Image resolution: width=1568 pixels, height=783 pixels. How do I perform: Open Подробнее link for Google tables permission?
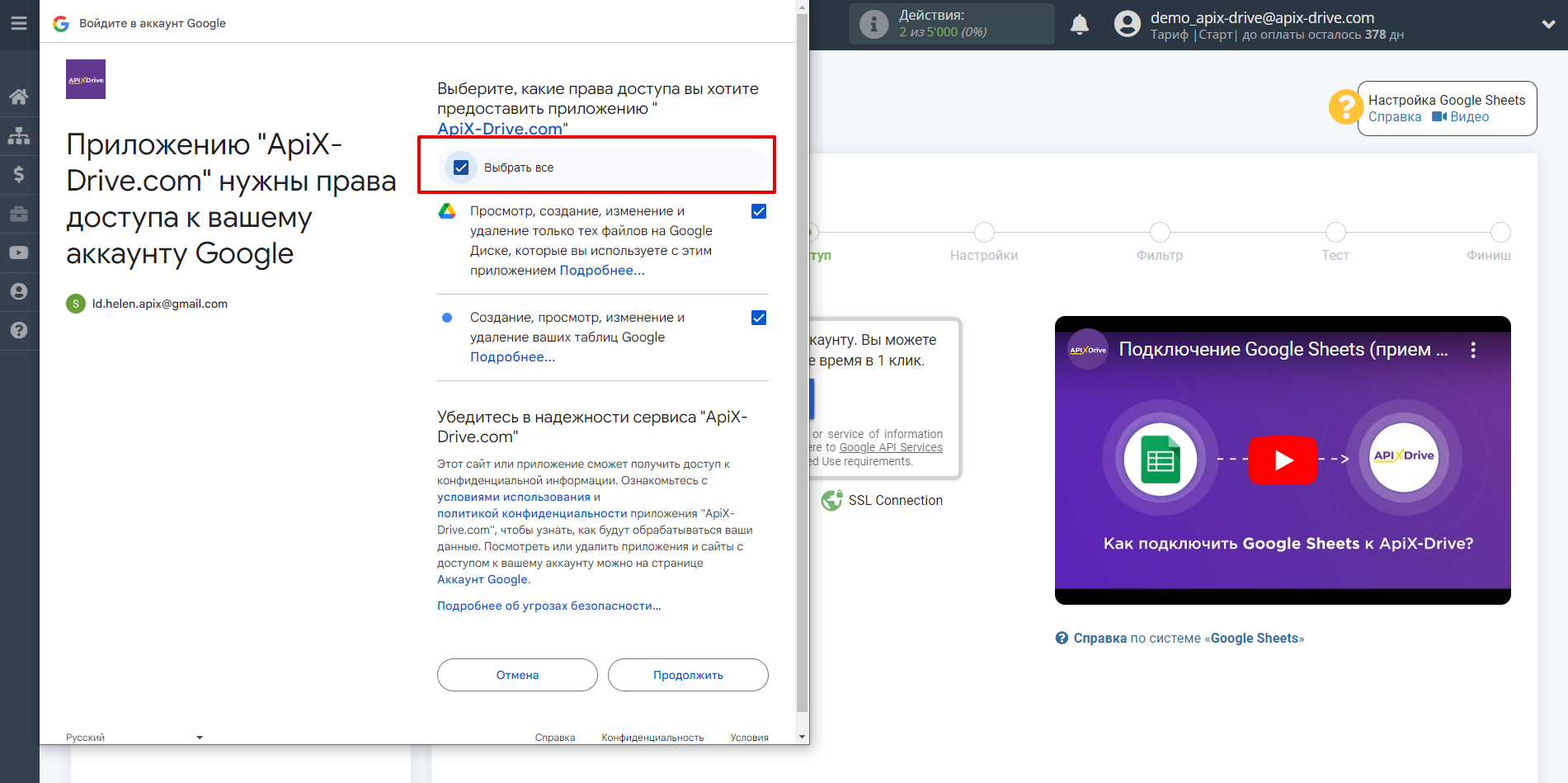tap(512, 357)
